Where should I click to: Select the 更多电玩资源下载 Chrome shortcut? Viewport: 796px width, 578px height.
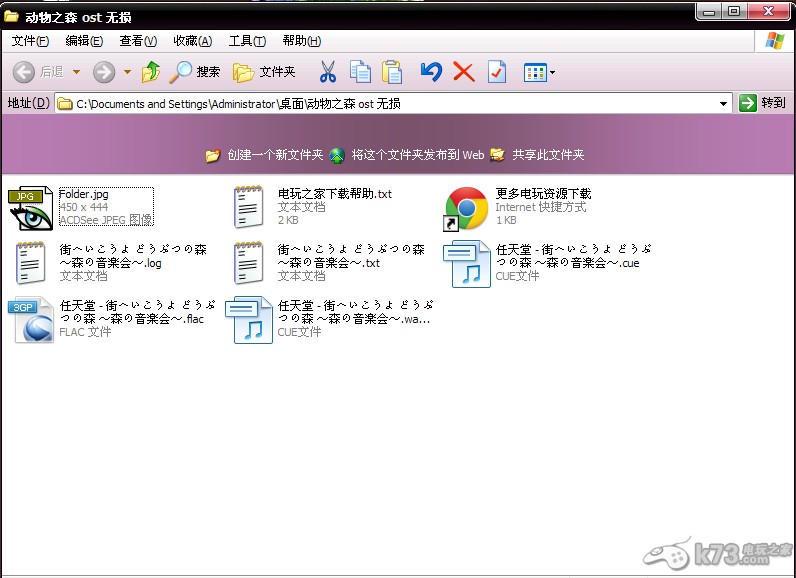click(x=543, y=194)
